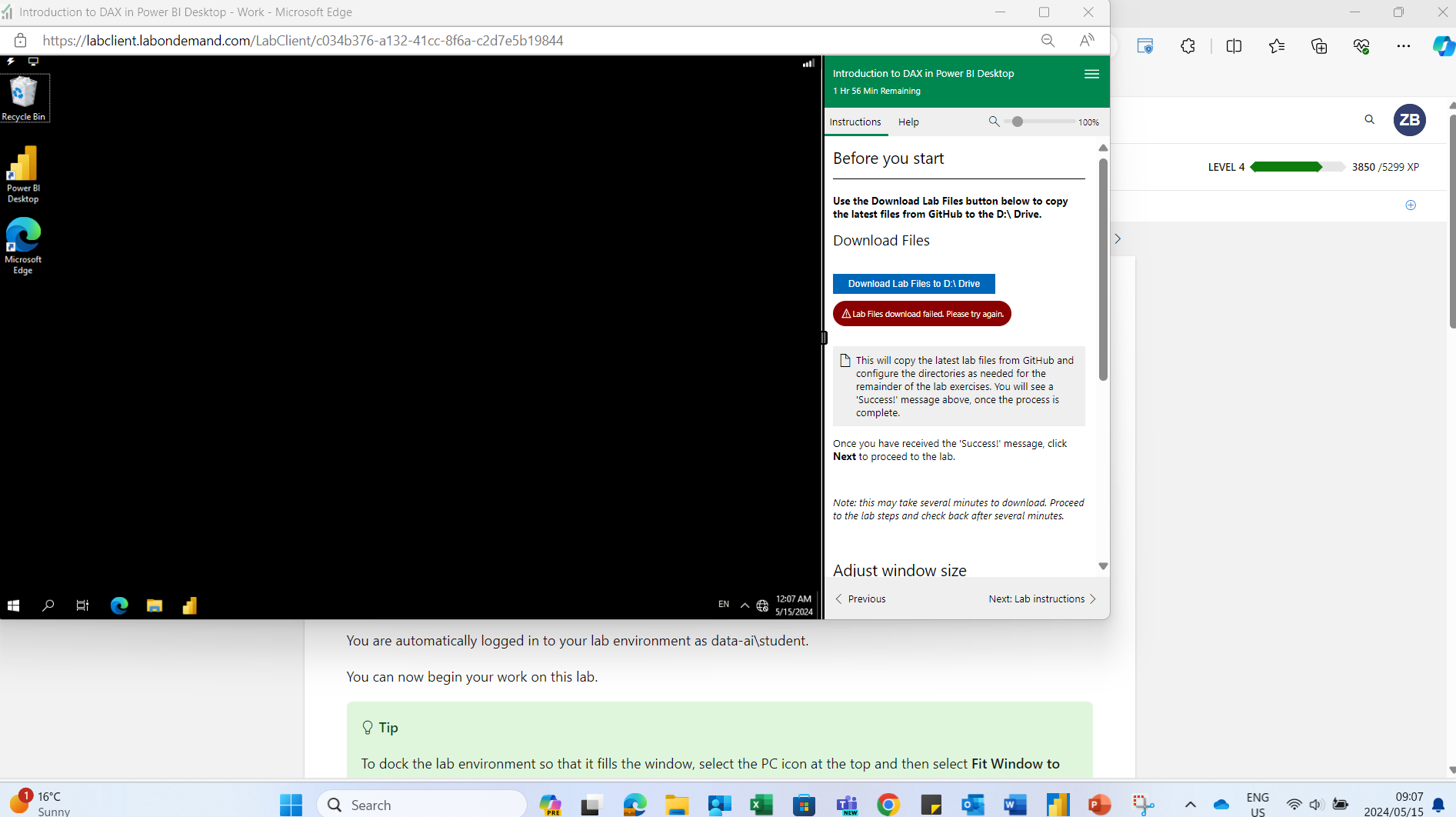Select the lab text search magnifier icon
This screenshot has height=817, width=1456.
pyautogui.click(x=994, y=122)
